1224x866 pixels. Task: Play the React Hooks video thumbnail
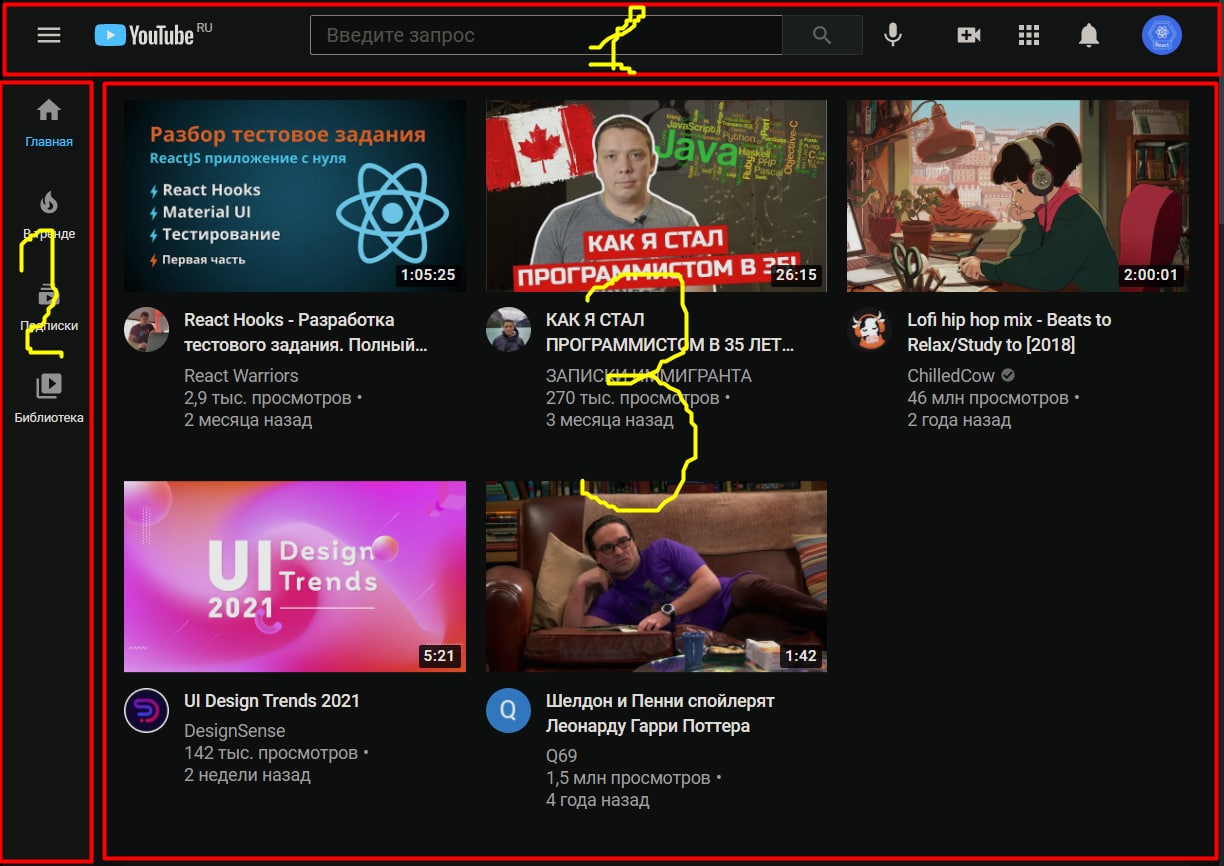click(x=295, y=196)
